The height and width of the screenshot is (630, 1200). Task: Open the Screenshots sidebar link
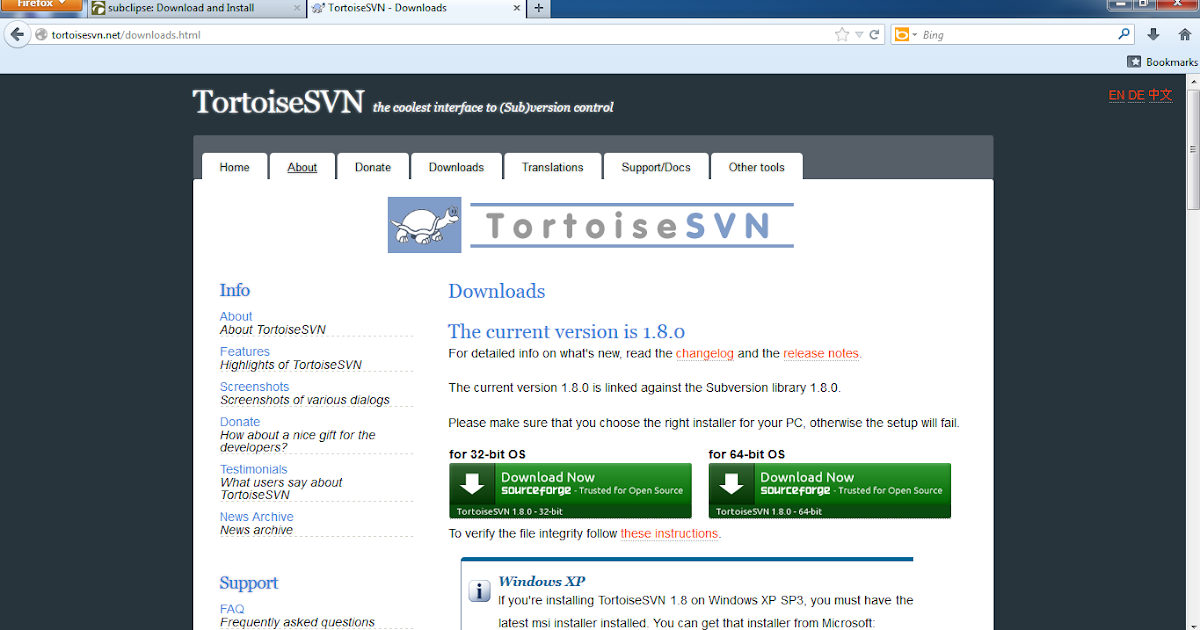[254, 386]
